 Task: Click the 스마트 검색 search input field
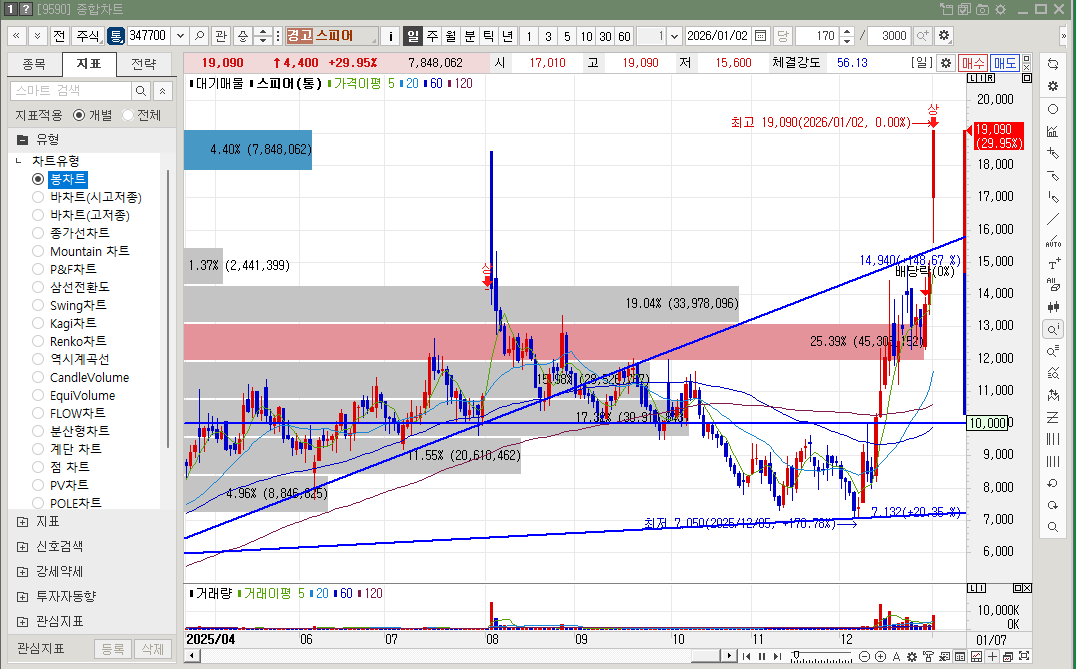click(x=71, y=91)
